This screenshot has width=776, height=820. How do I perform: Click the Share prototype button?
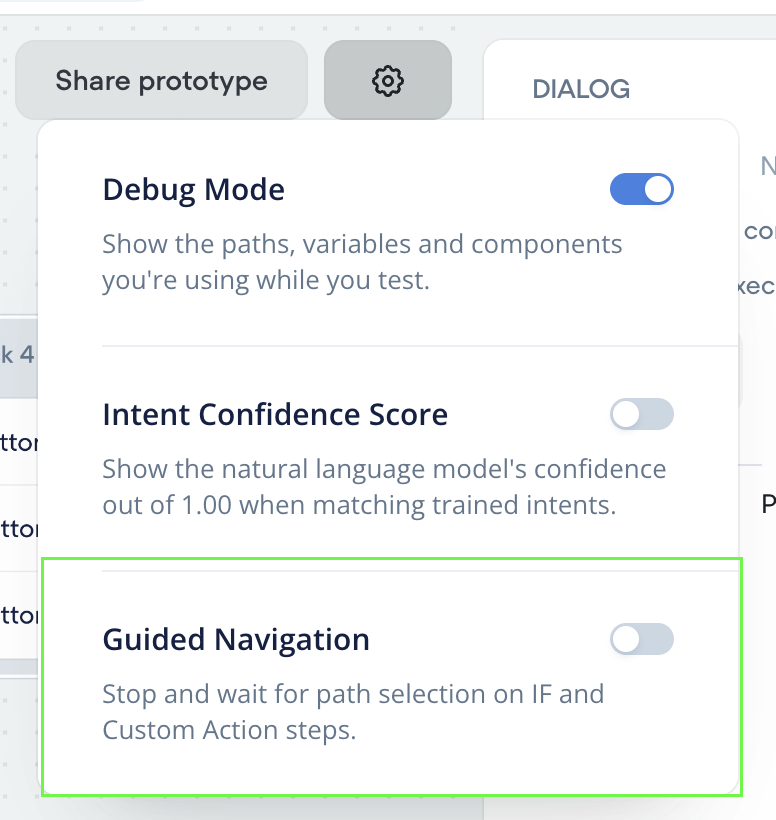(x=161, y=81)
